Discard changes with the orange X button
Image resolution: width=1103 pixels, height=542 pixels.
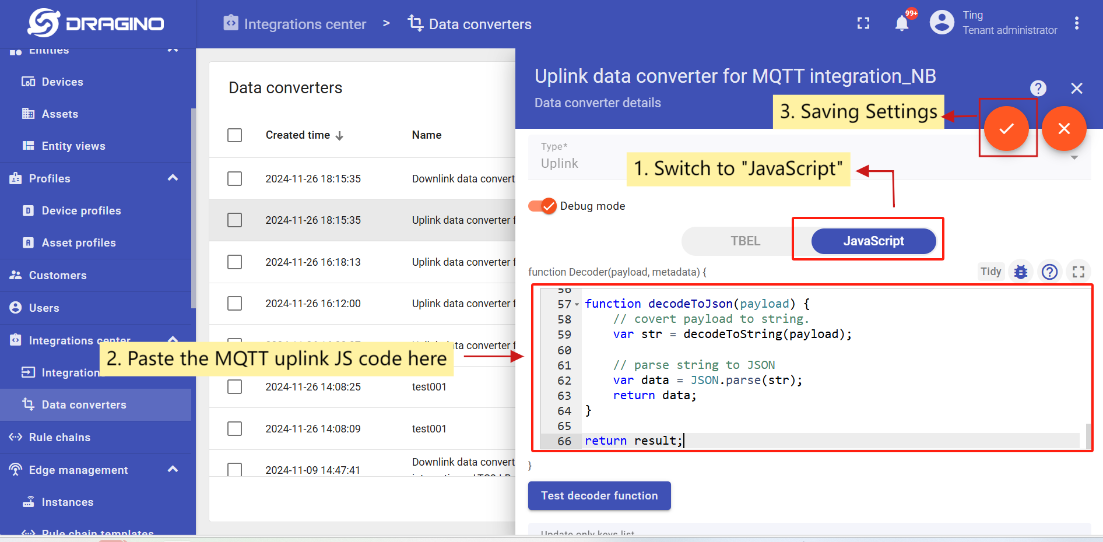click(1064, 128)
